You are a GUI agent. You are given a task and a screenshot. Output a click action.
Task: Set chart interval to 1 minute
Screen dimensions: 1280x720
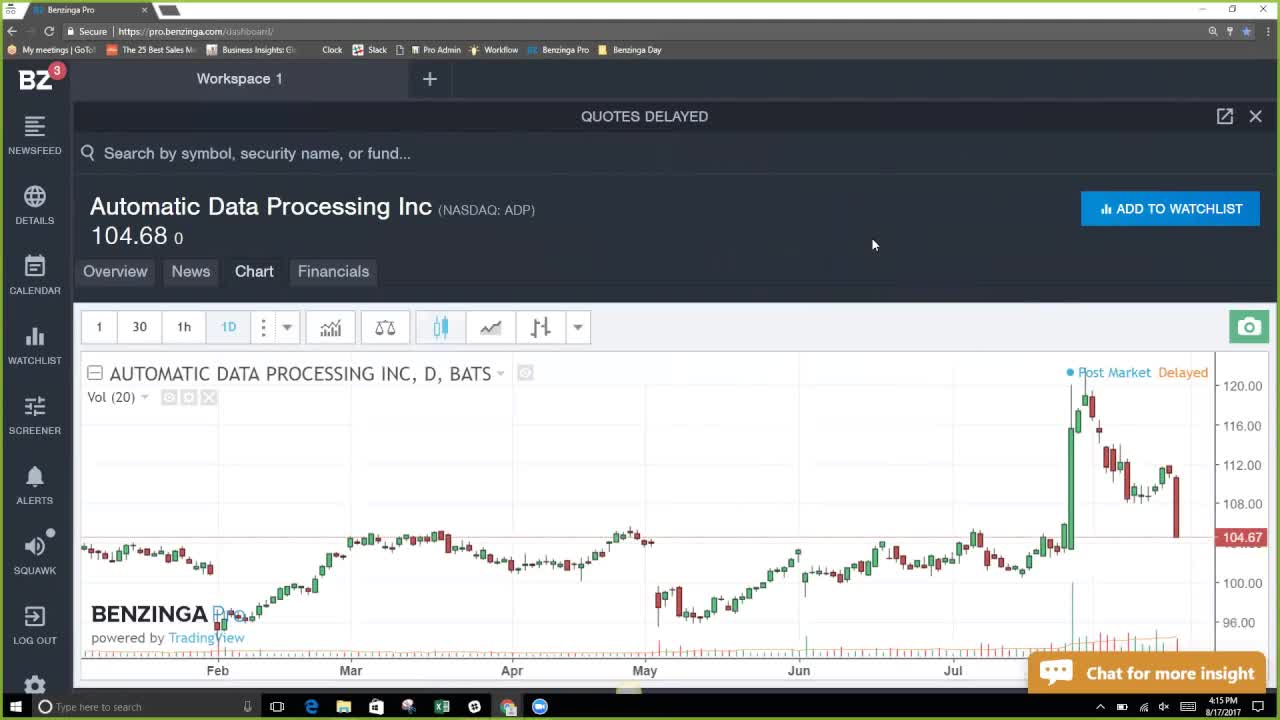coord(99,327)
